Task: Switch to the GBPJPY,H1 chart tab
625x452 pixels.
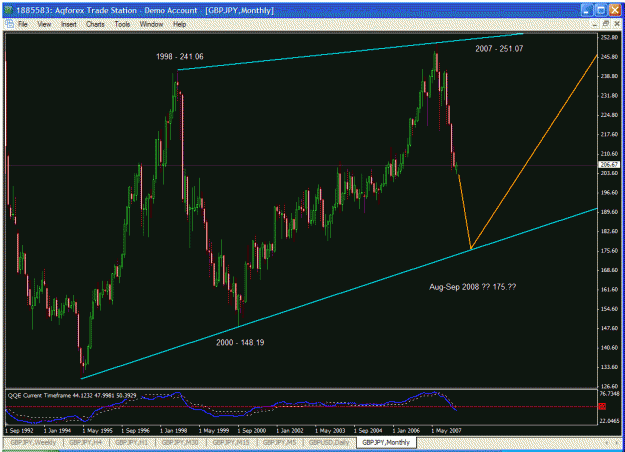Action: 131,442
